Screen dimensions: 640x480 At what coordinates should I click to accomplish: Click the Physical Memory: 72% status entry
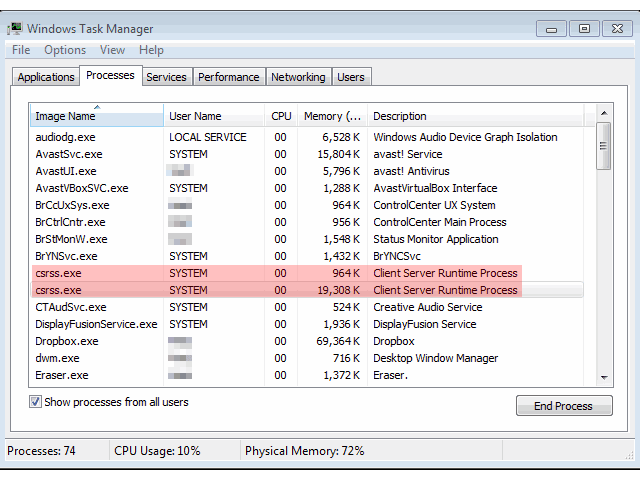(x=304, y=451)
